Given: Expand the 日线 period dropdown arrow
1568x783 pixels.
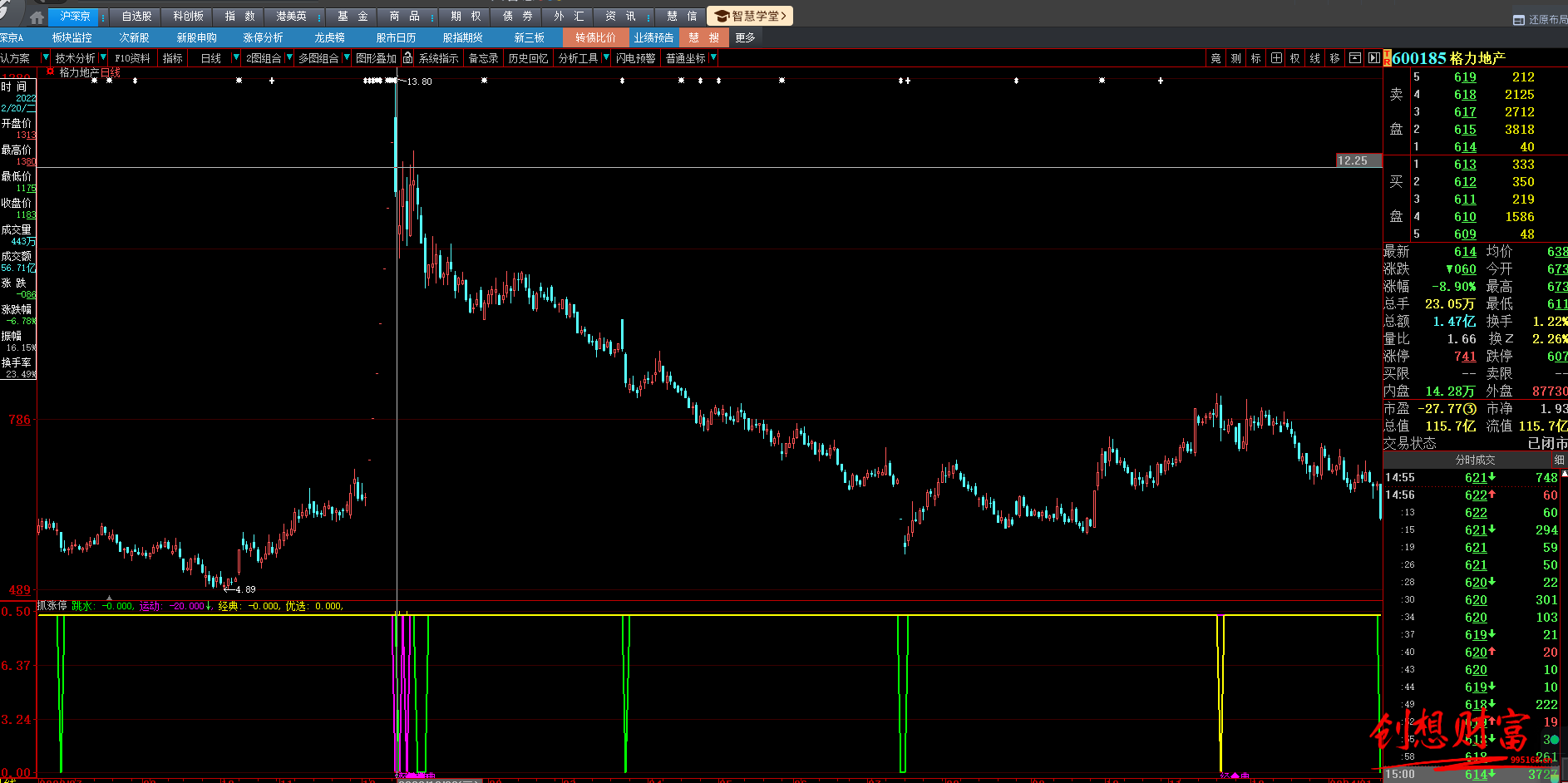Looking at the screenshot, I should (236, 58).
